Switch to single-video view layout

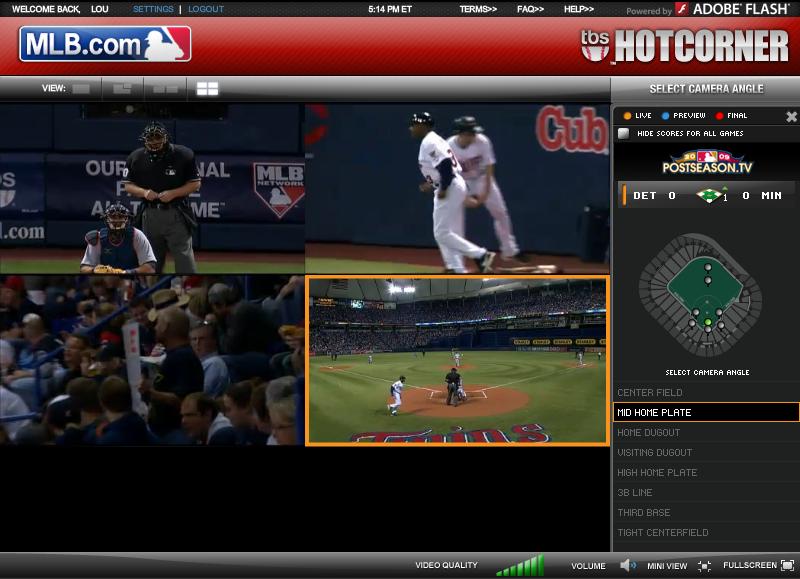click(81, 89)
